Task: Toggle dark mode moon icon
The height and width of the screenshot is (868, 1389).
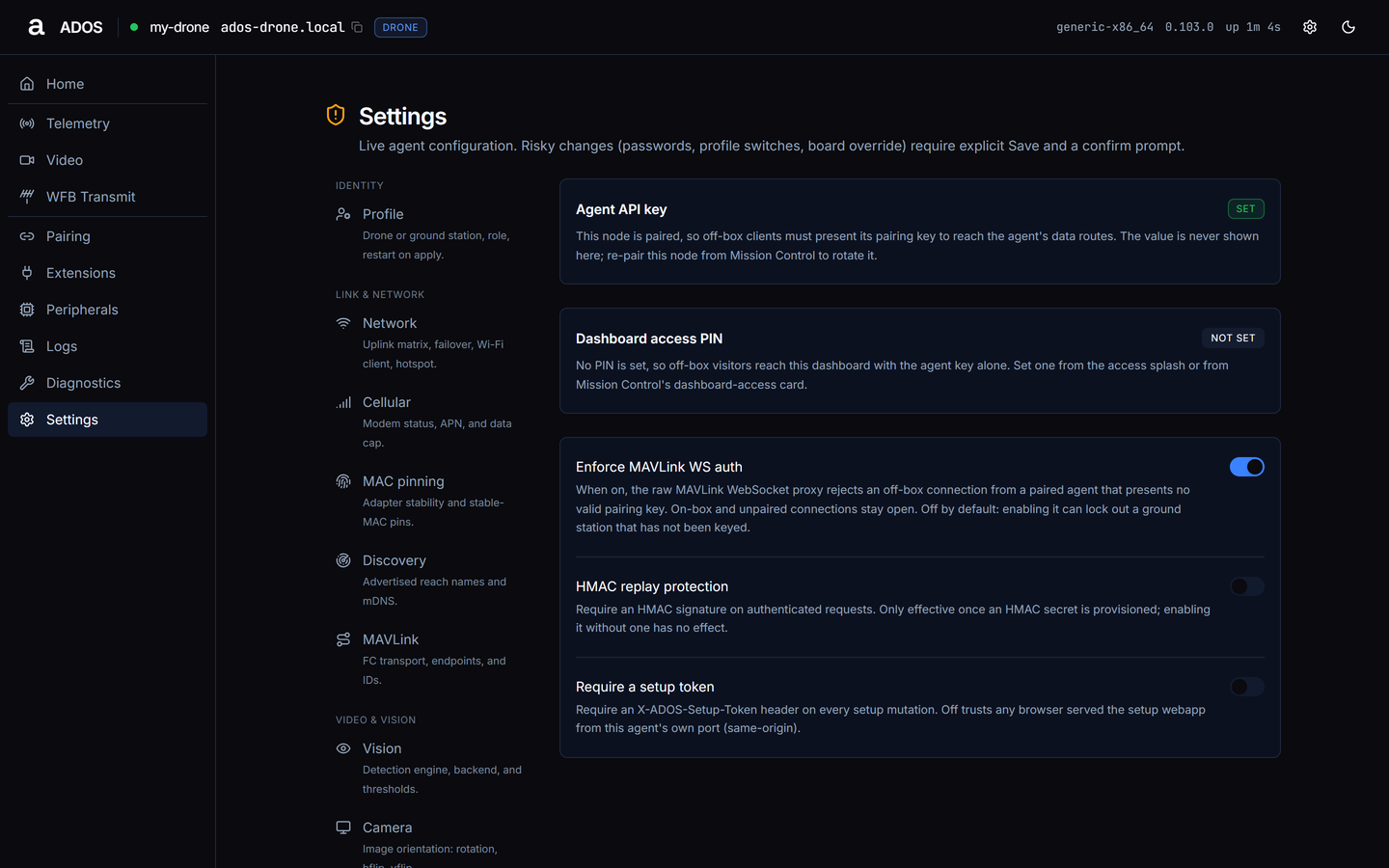Action: click(1348, 27)
